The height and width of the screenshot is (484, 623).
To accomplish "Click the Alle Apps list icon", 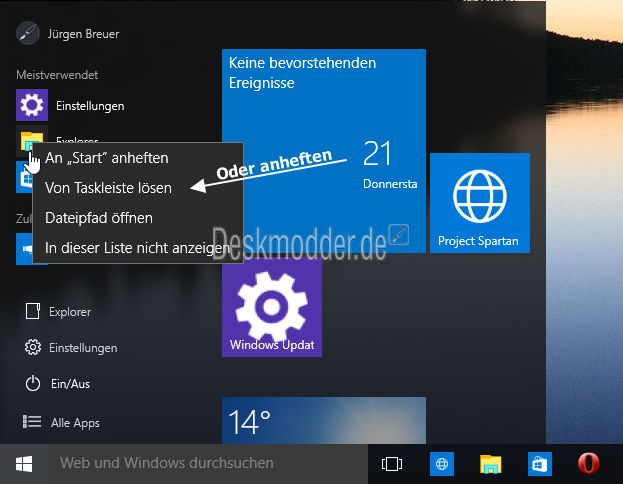I will coord(32,422).
